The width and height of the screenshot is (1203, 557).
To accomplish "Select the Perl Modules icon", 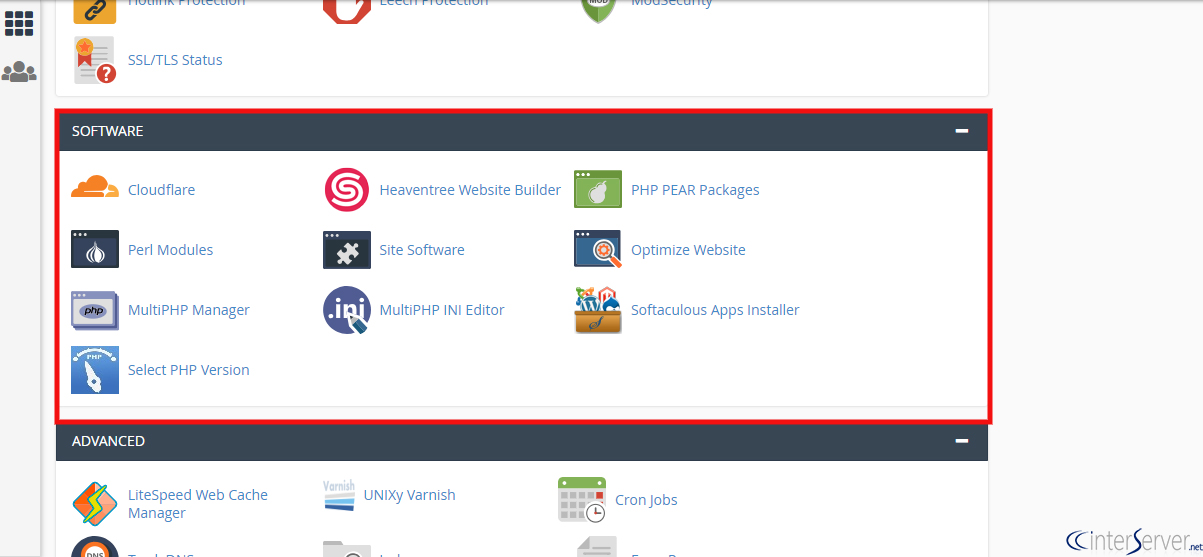I will (x=95, y=250).
